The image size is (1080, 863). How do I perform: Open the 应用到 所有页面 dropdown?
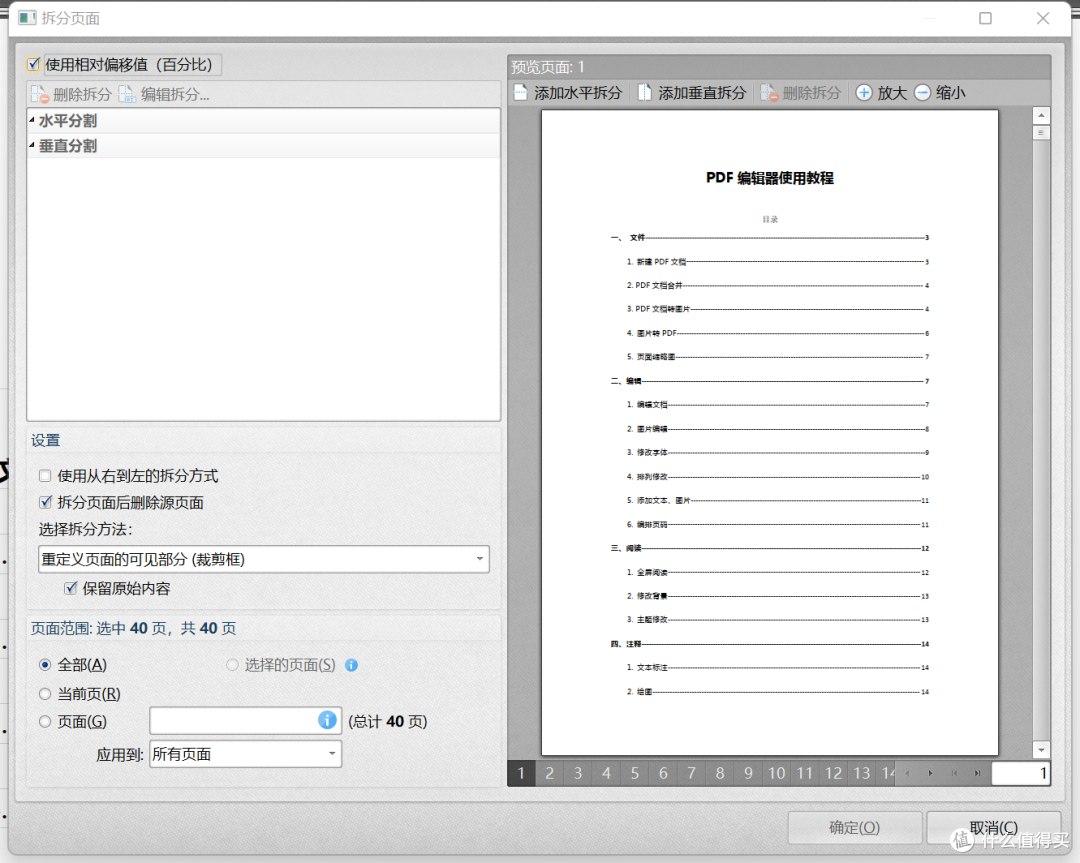[245, 753]
